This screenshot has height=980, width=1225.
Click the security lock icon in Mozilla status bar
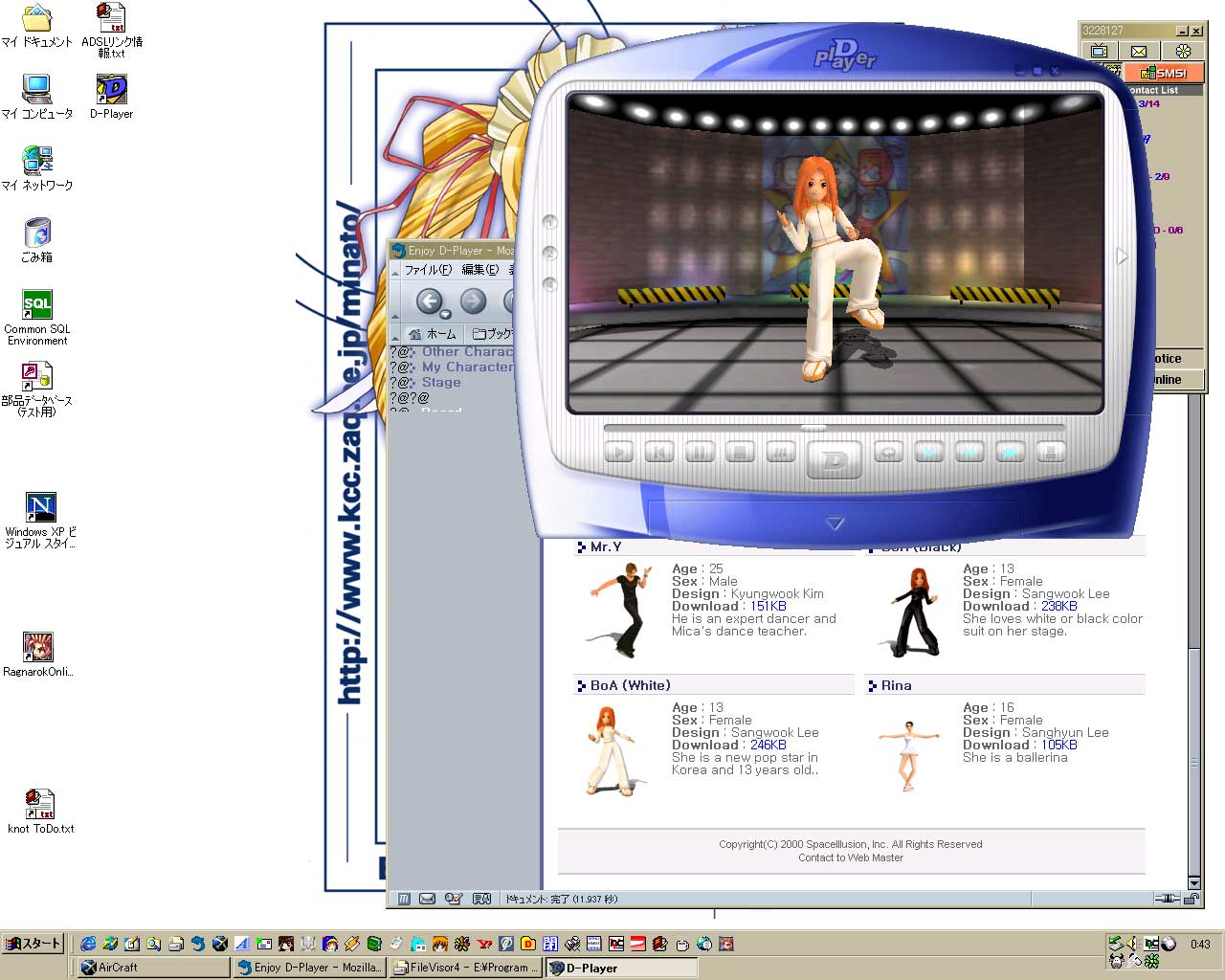point(1192,899)
